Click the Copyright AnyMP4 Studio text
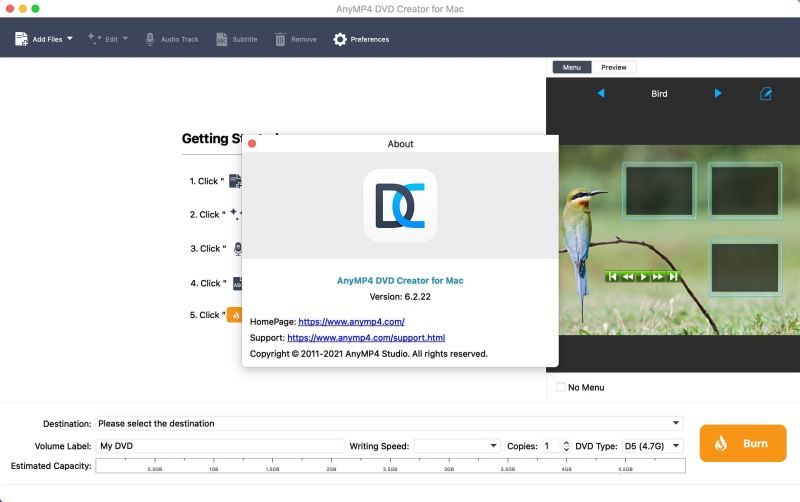 coord(368,354)
